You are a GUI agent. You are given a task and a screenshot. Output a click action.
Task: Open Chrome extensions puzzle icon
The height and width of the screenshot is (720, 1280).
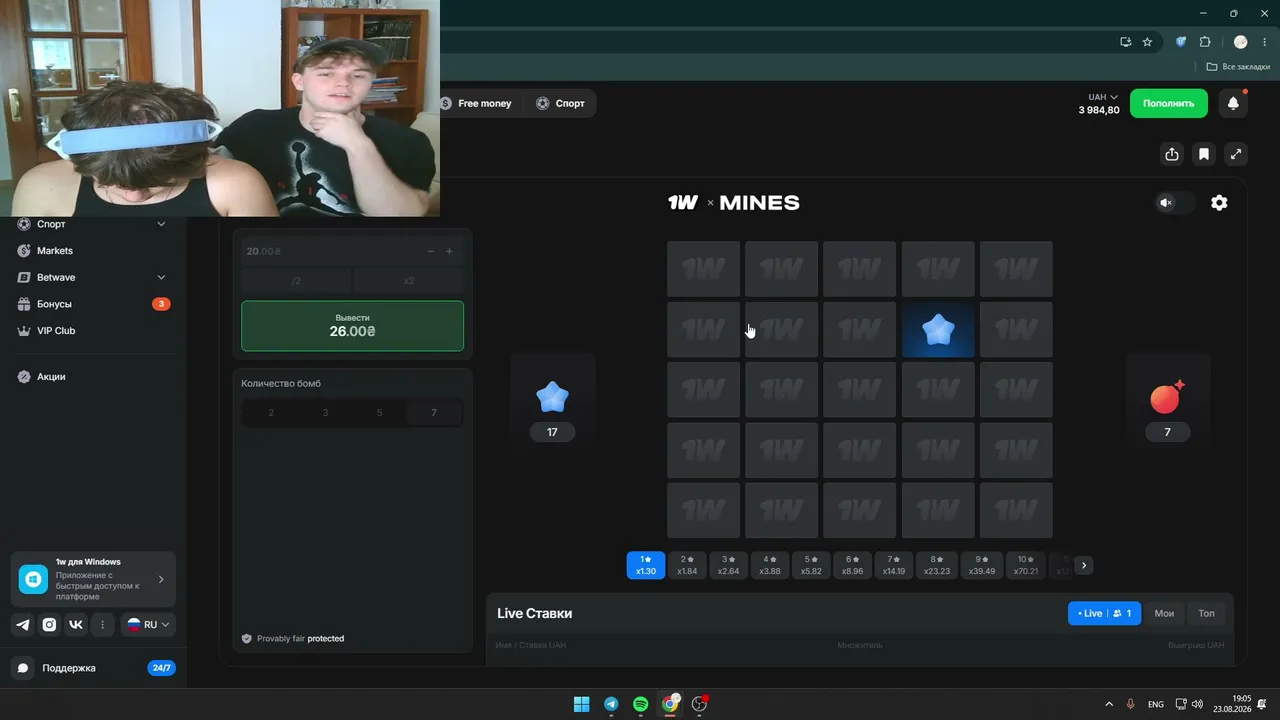[x=1205, y=42]
